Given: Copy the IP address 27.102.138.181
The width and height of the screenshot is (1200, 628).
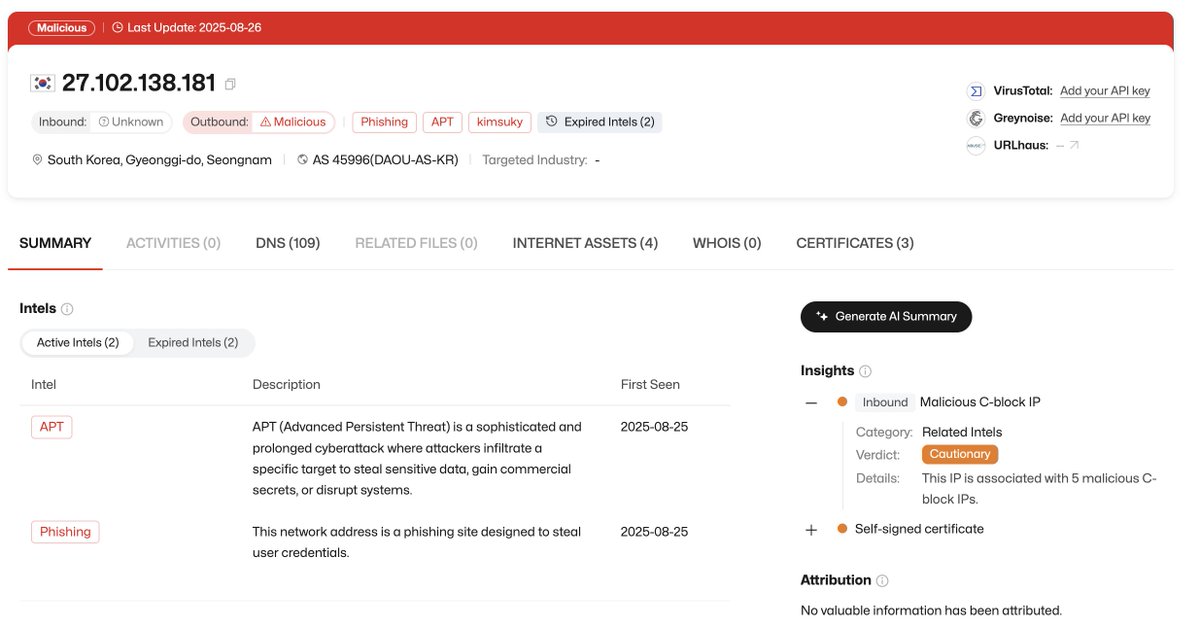Looking at the screenshot, I should pyautogui.click(x=231, y=84).
